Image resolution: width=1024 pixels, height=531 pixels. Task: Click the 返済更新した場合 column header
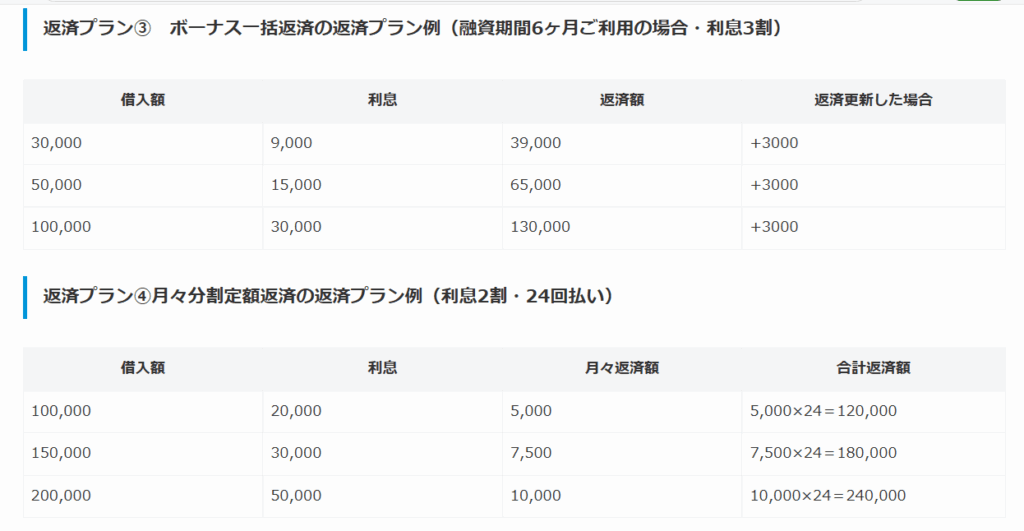coord(873,100)
